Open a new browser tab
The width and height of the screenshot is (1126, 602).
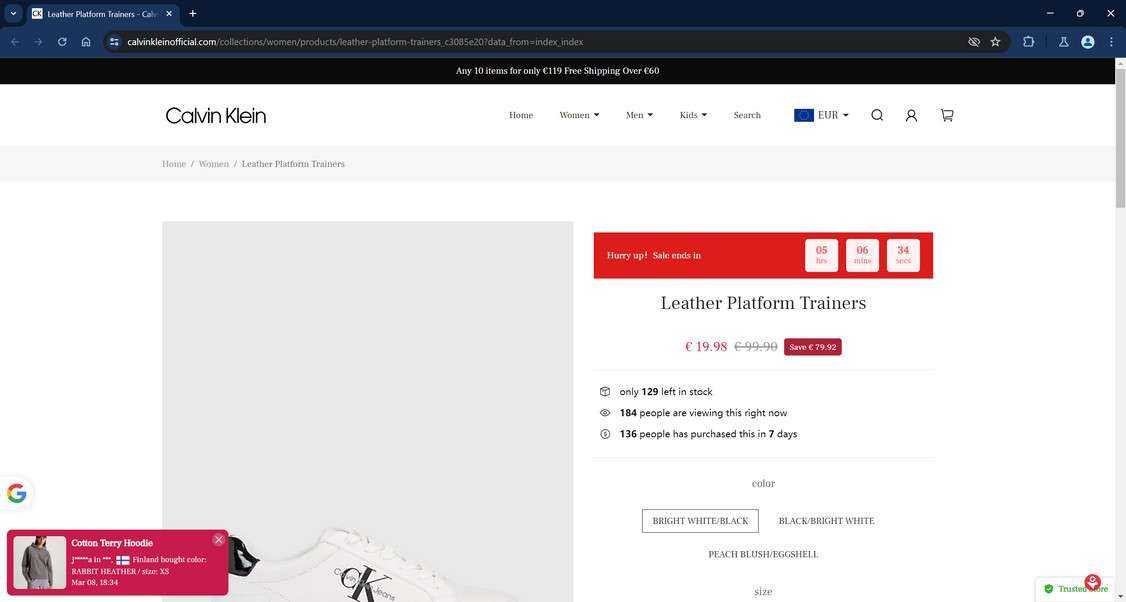tap(192, 14)
